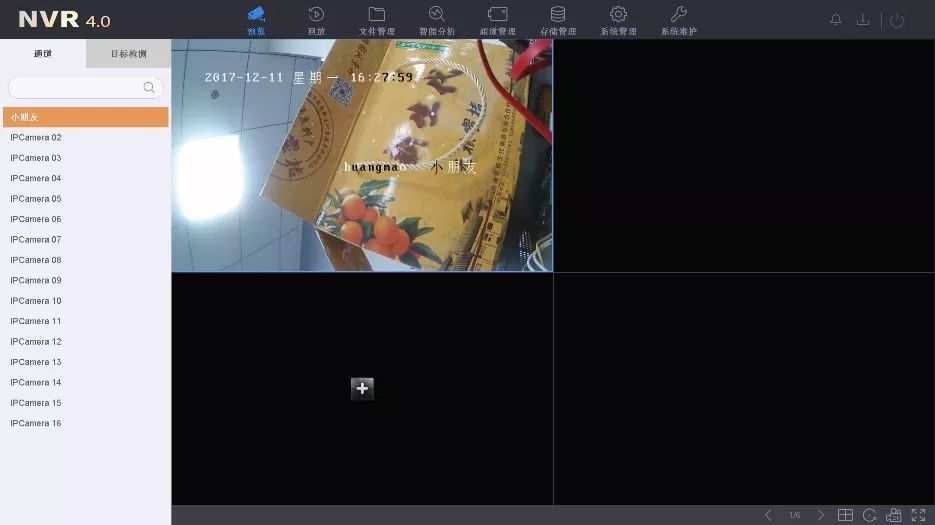
Task: Open 系统维护 maintenance wrench
Action: click(x=678, y=20)
